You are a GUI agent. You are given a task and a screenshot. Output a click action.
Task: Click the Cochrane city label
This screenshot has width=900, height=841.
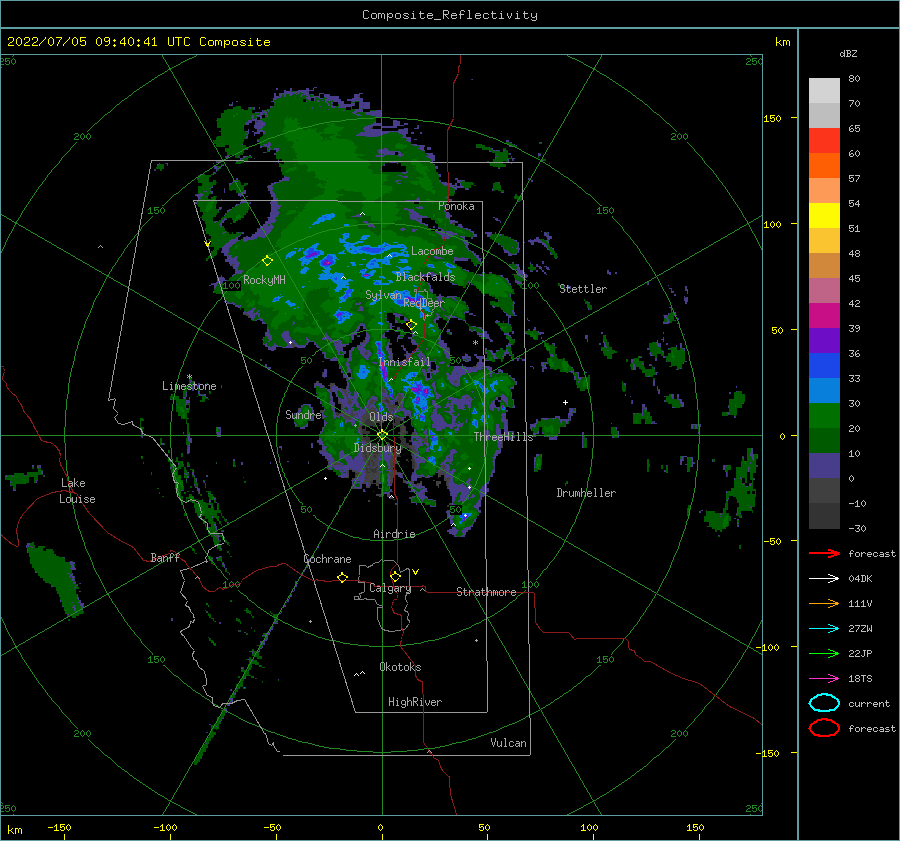327,559
